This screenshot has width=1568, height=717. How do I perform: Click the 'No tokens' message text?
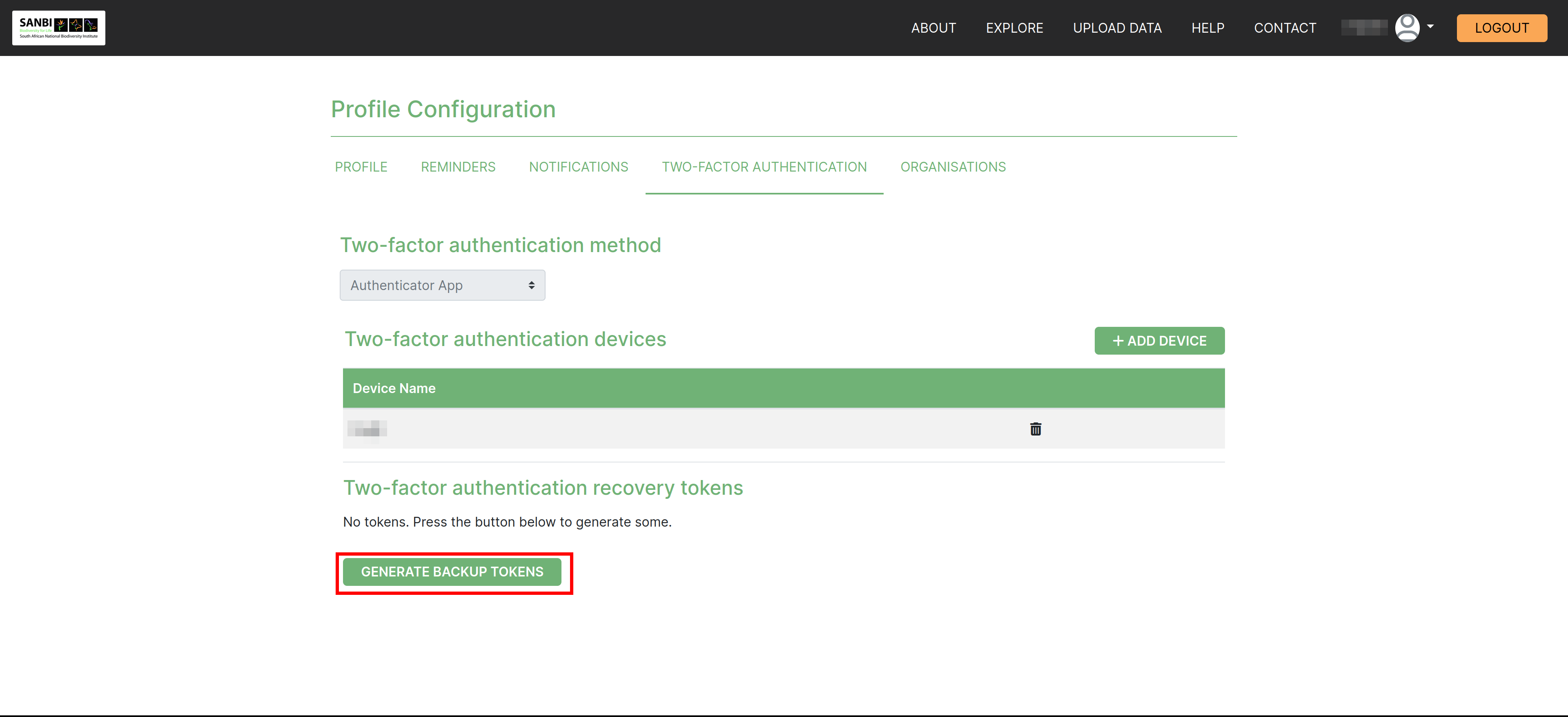pyautogui.click(x=507, y=522)
